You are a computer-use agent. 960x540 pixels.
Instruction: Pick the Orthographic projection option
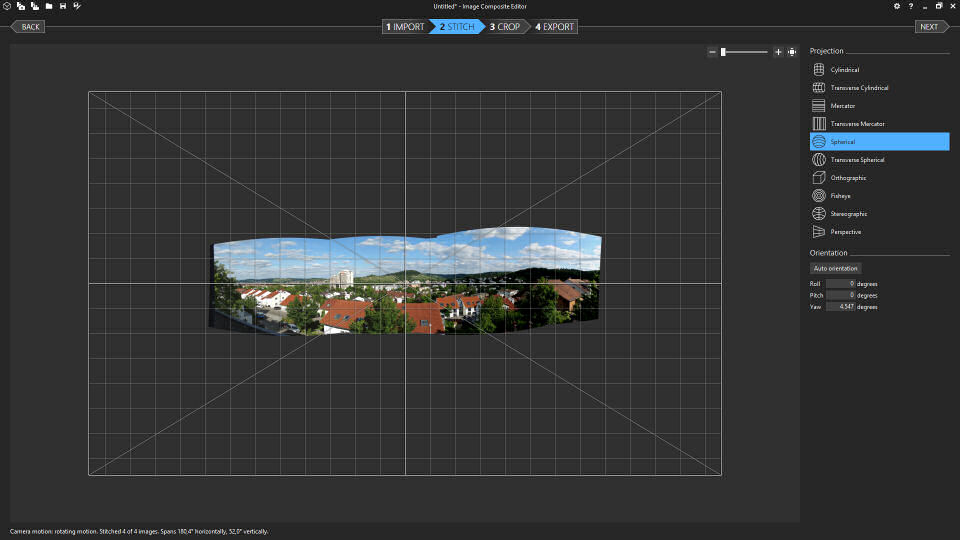(848, 178)
